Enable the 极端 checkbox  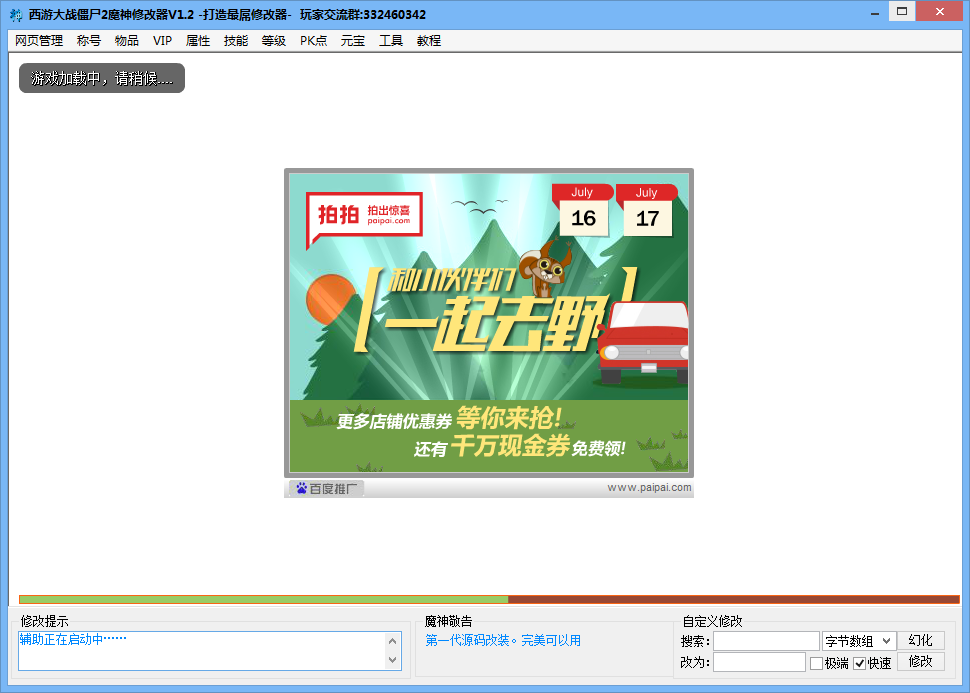[817, 663]
